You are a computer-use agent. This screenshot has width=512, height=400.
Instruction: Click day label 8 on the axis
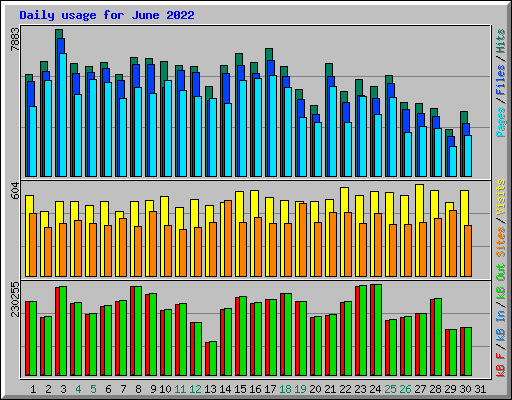coord(138,389)
